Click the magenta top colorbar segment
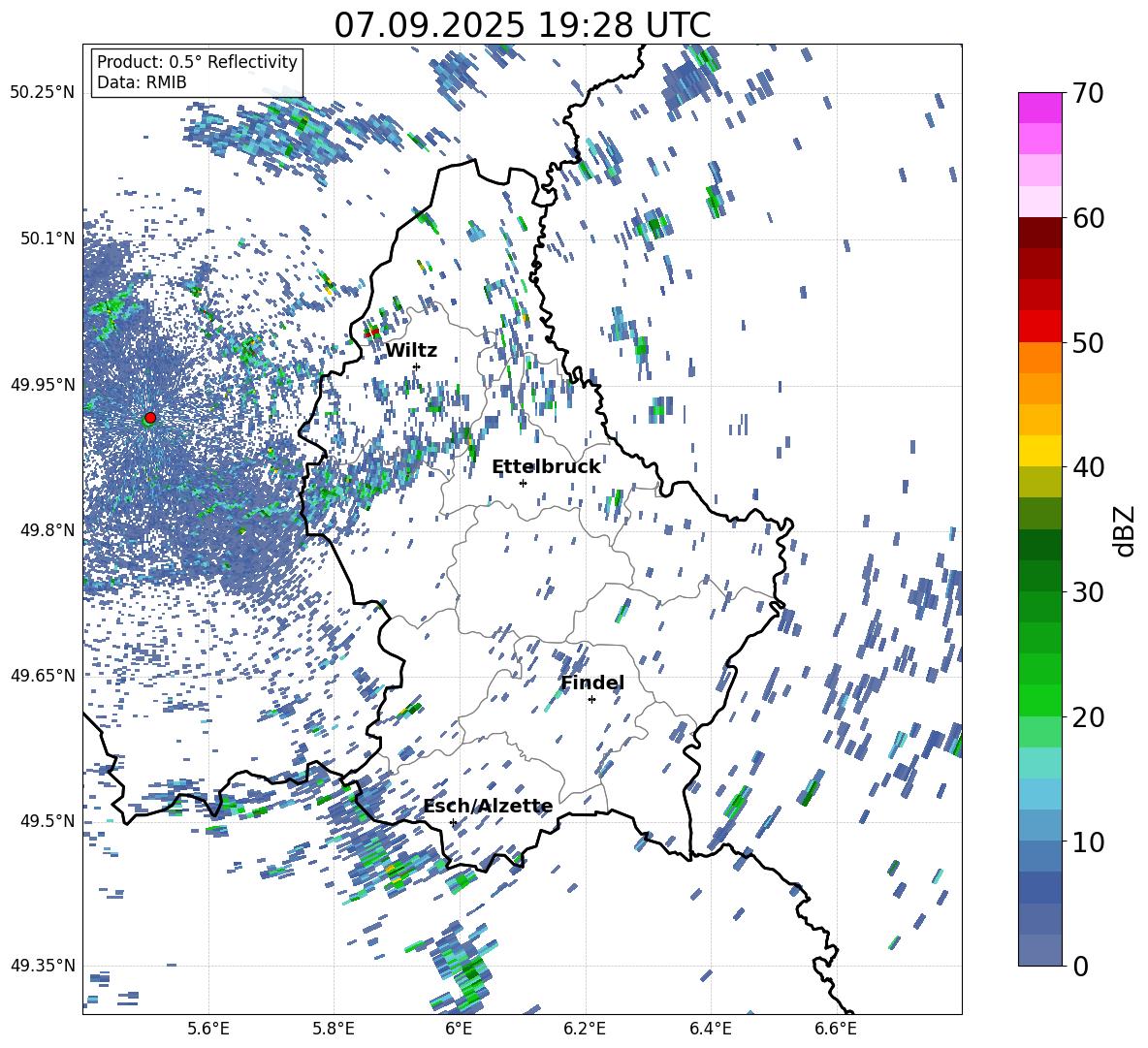 1039,108
